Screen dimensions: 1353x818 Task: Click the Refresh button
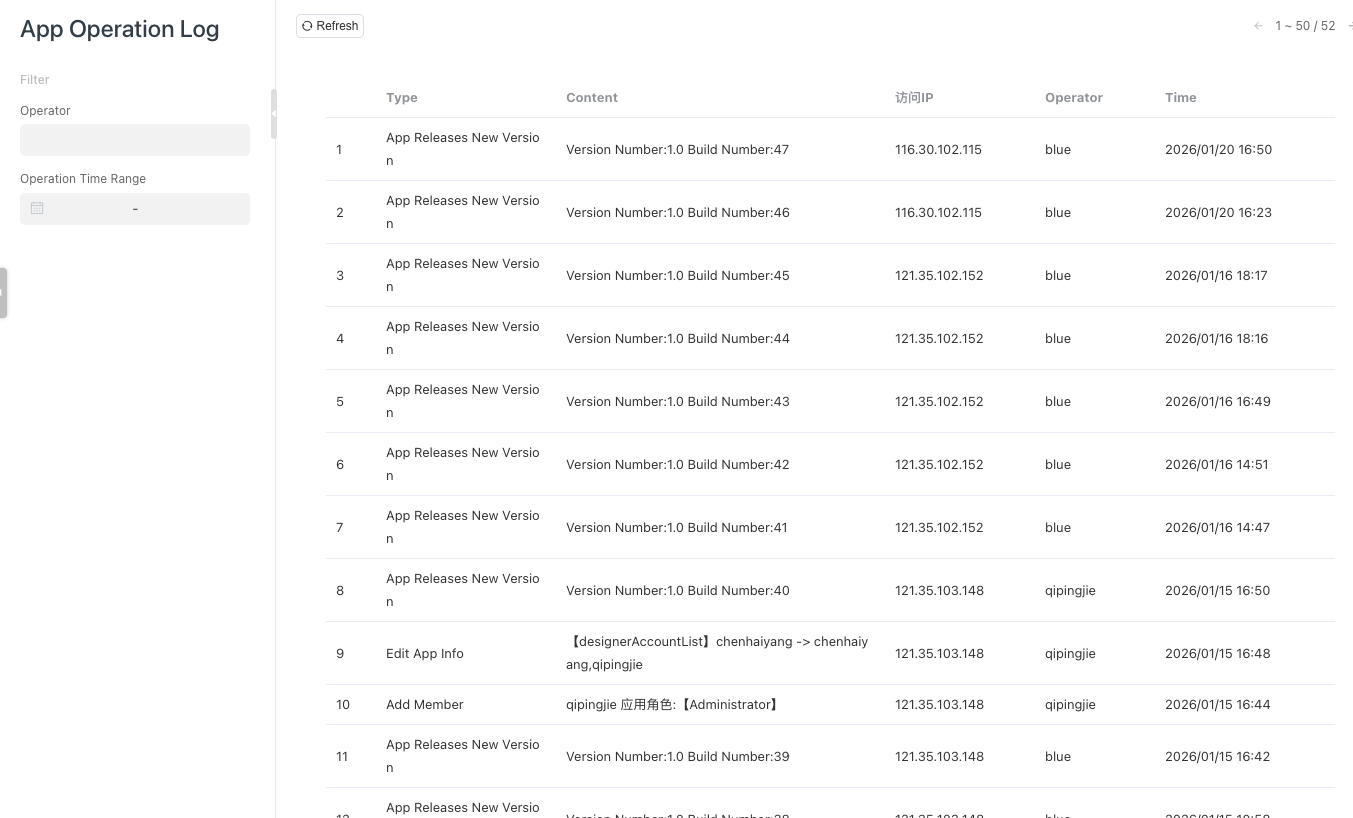point(330,26)
